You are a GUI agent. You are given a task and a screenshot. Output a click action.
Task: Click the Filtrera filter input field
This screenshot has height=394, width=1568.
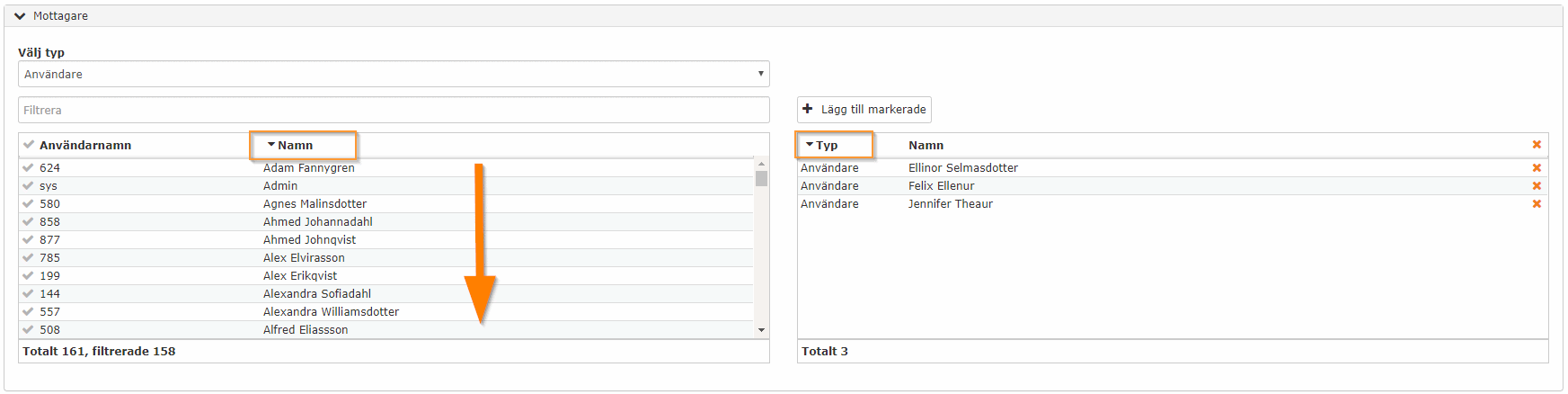[x=394, y=110]
